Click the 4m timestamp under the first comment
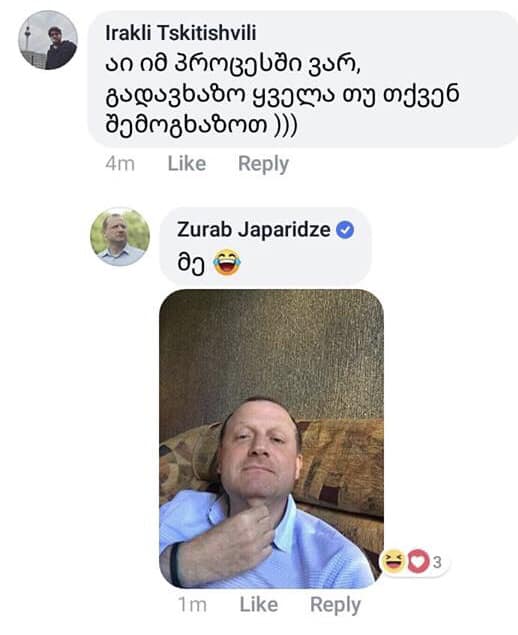This screenshot has width=518, height=635. tap(120, 164)
